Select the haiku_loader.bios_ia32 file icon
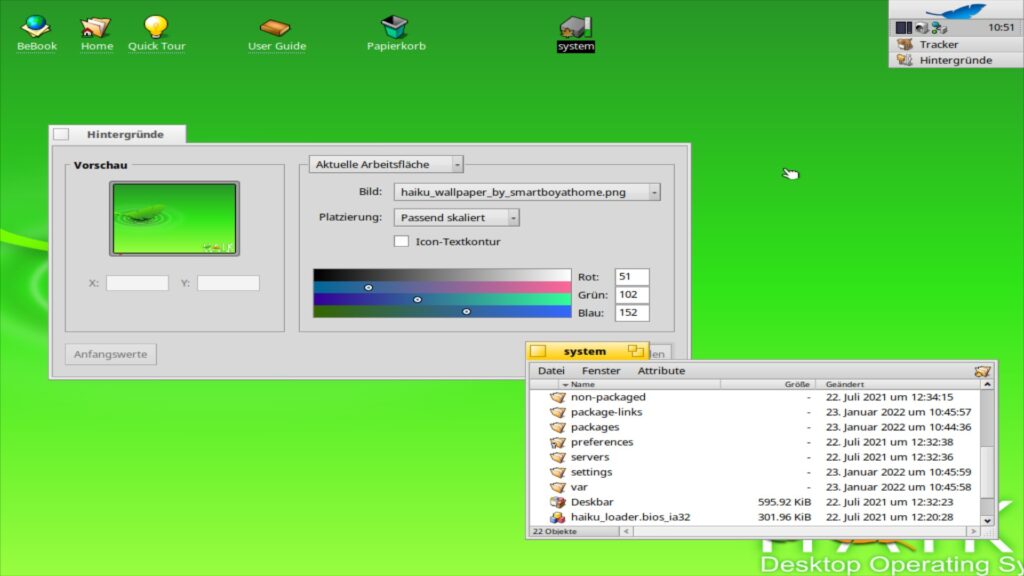This screenshot has width=1024, height=576. [x=557, y=517]
